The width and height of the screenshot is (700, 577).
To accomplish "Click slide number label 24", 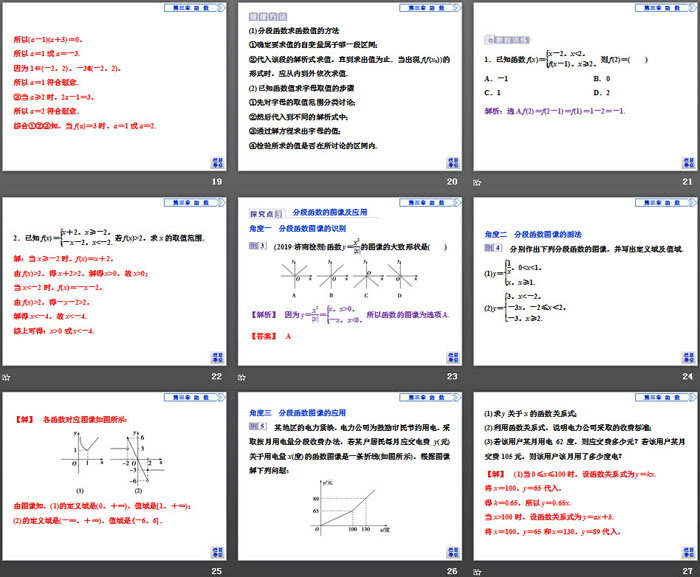I will point(688,376).
